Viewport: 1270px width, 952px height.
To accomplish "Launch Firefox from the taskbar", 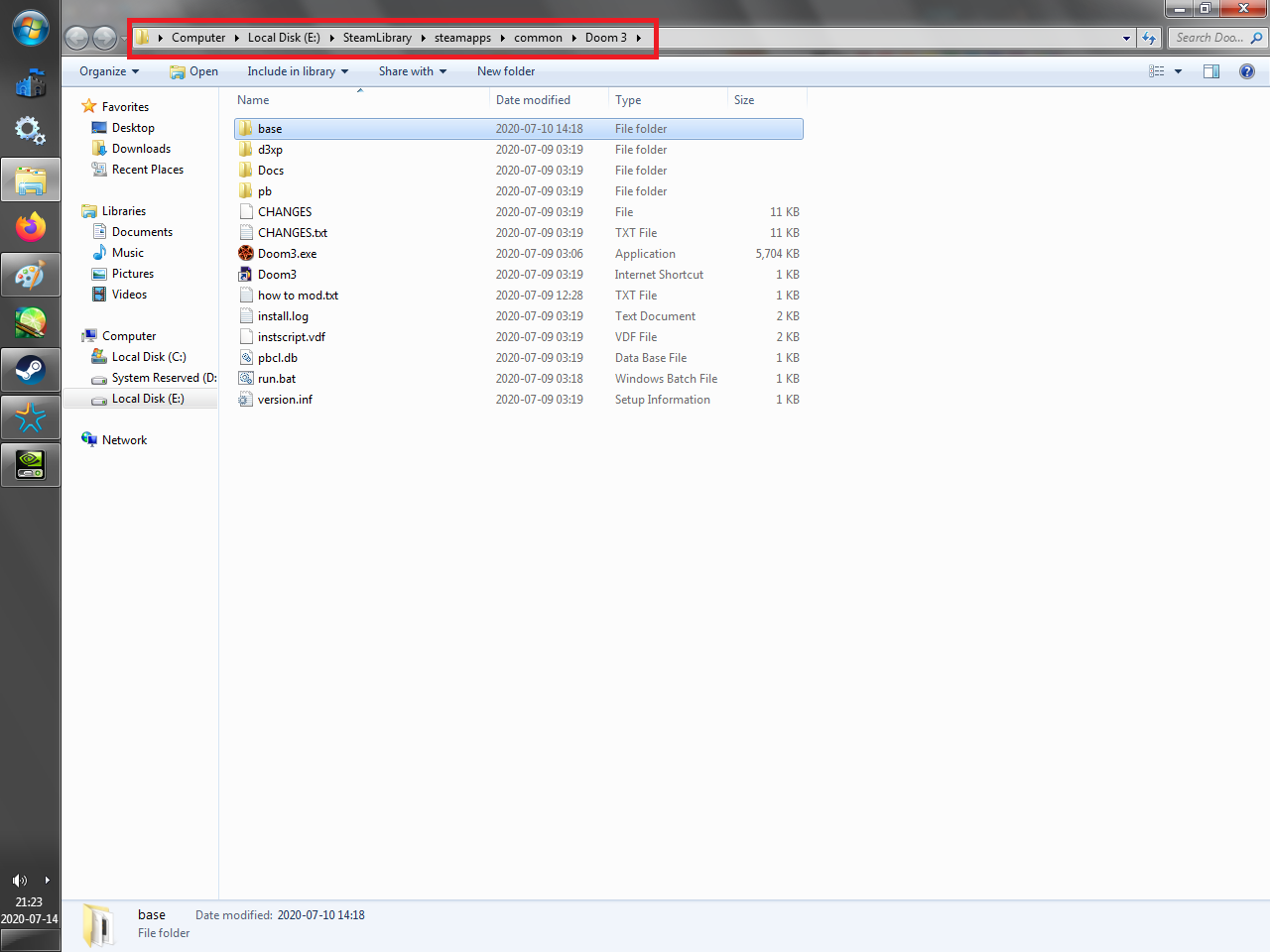I will [x=31, y=228].
